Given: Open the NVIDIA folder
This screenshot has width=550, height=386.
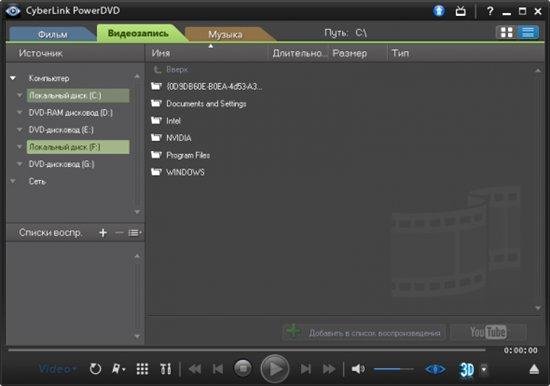Looking at the screenshot, I should pyautogui.click(x=179, y=138).
